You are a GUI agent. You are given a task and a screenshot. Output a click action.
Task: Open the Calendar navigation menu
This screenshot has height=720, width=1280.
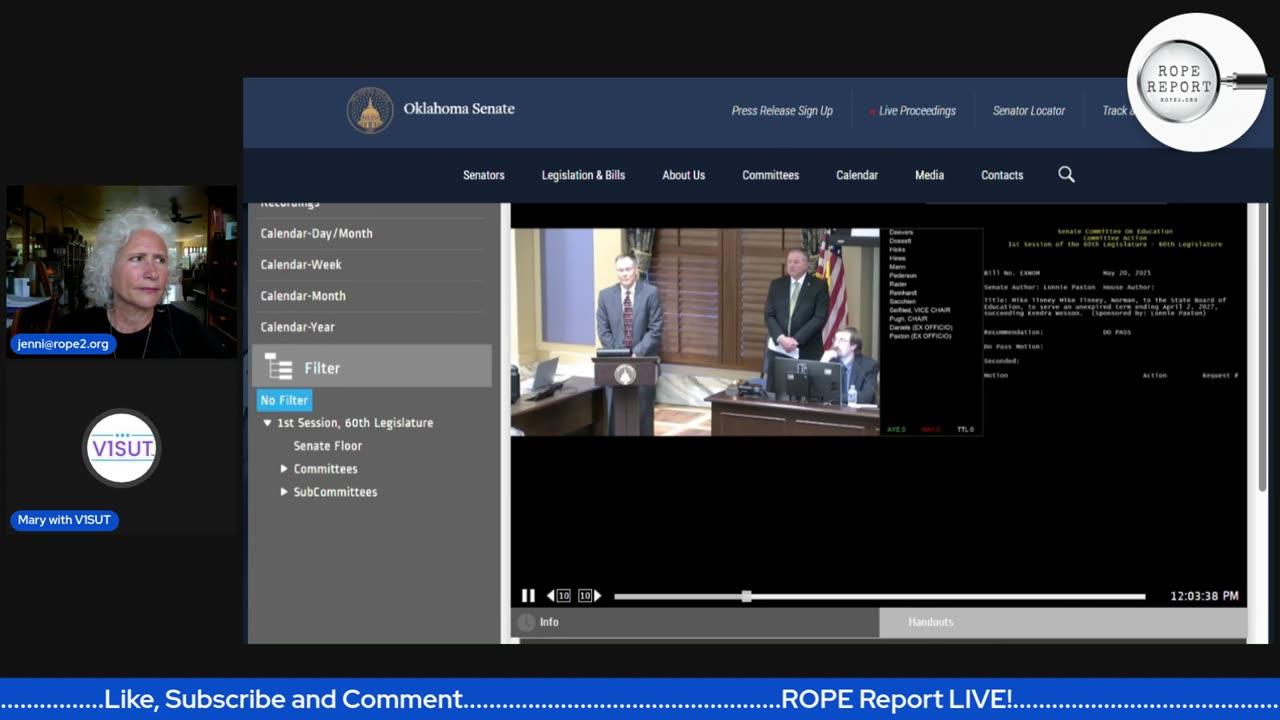[x=857, y=175]
